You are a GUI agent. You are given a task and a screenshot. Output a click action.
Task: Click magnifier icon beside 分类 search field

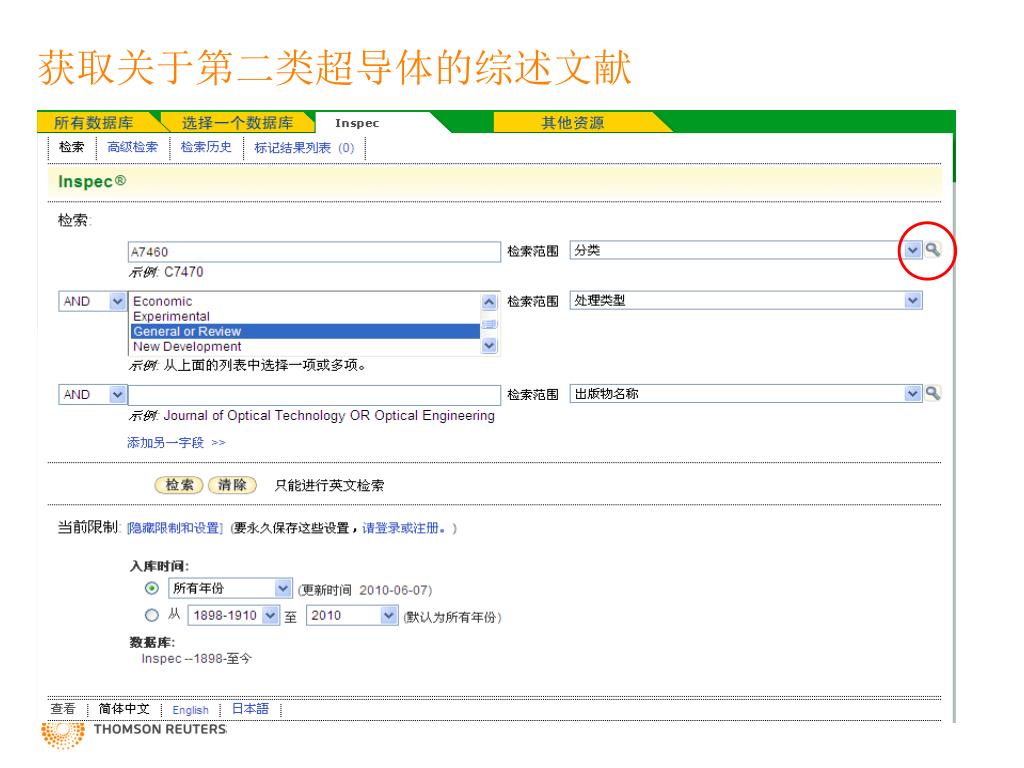point(933,249)
